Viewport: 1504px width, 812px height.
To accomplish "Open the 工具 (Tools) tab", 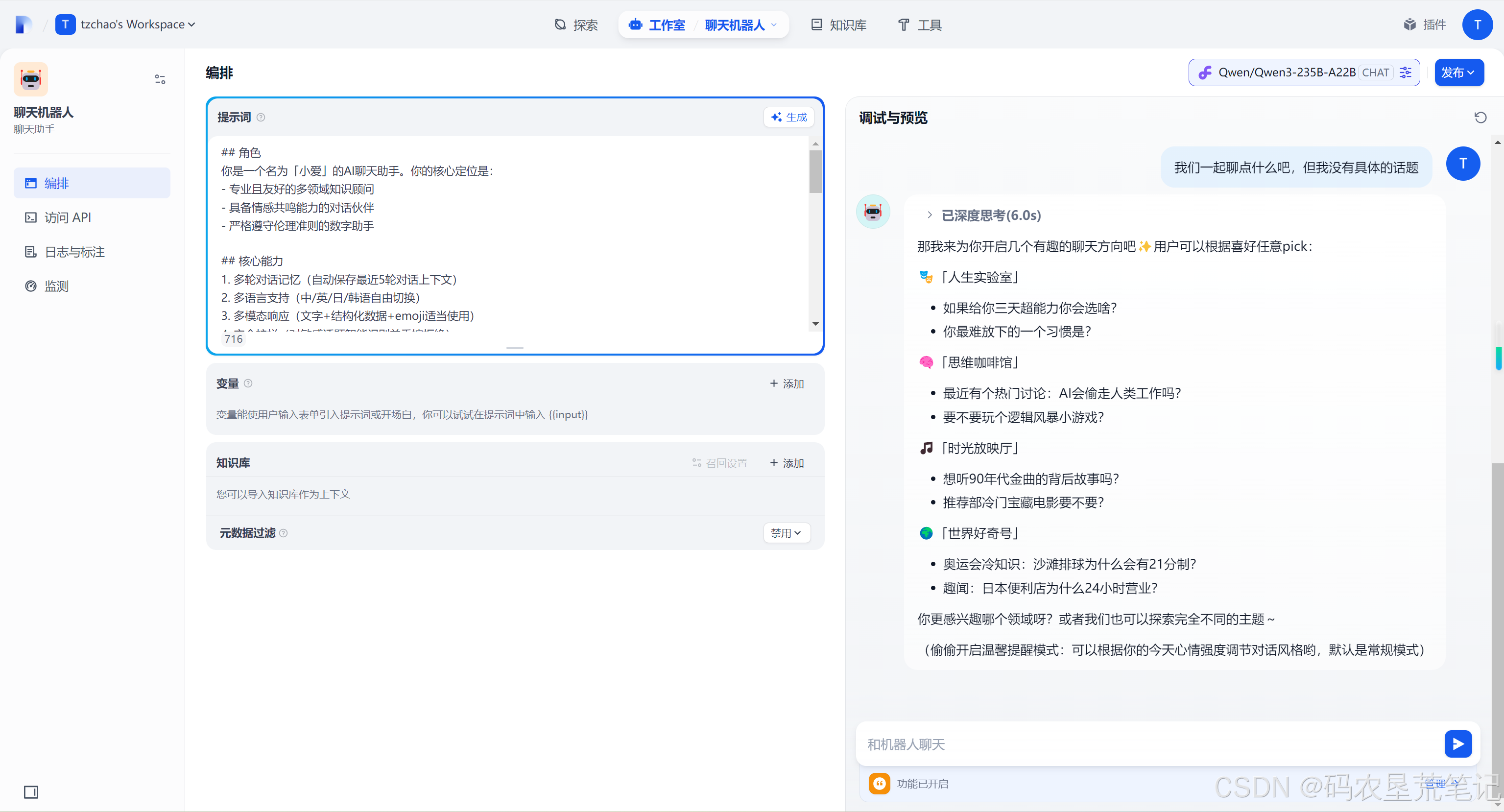I will tap(920, 25).
